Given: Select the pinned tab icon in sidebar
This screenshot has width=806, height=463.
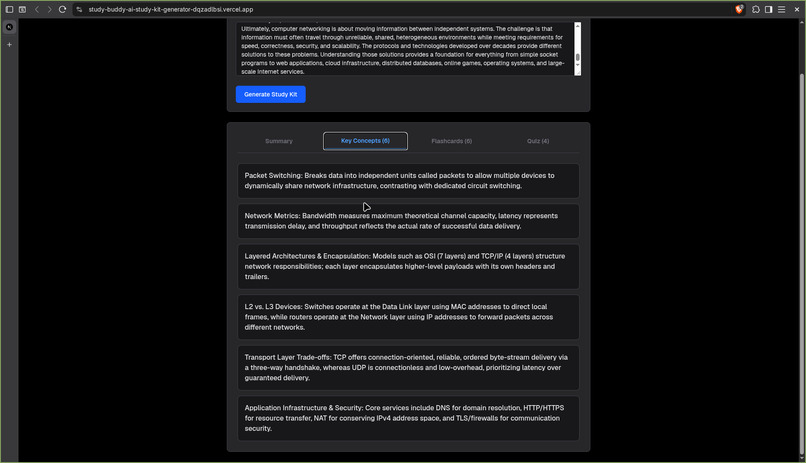Looking at the screenshot, I should point(9,27).
